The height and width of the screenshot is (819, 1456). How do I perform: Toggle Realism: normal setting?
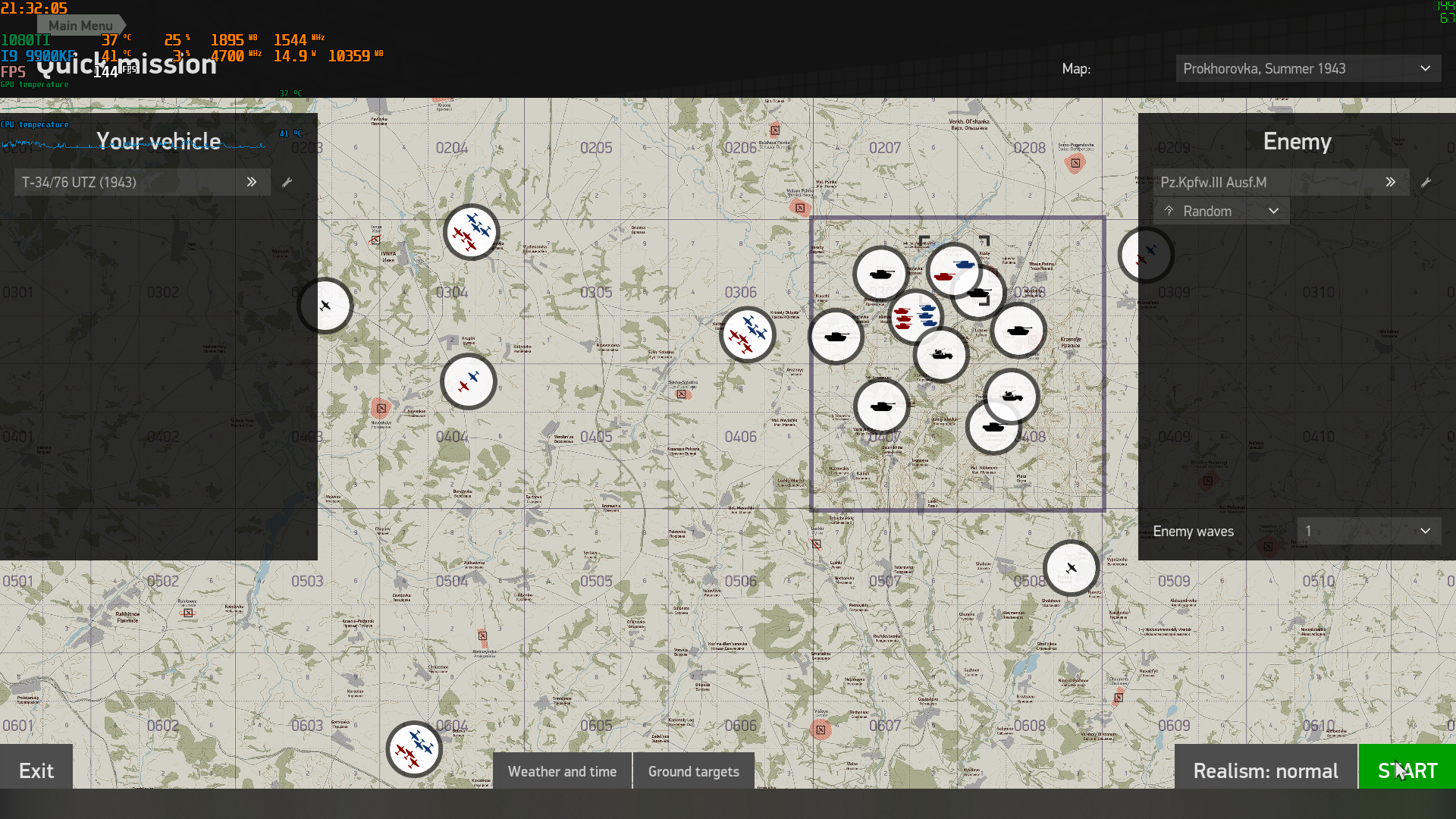click(x=1266, y=770)
